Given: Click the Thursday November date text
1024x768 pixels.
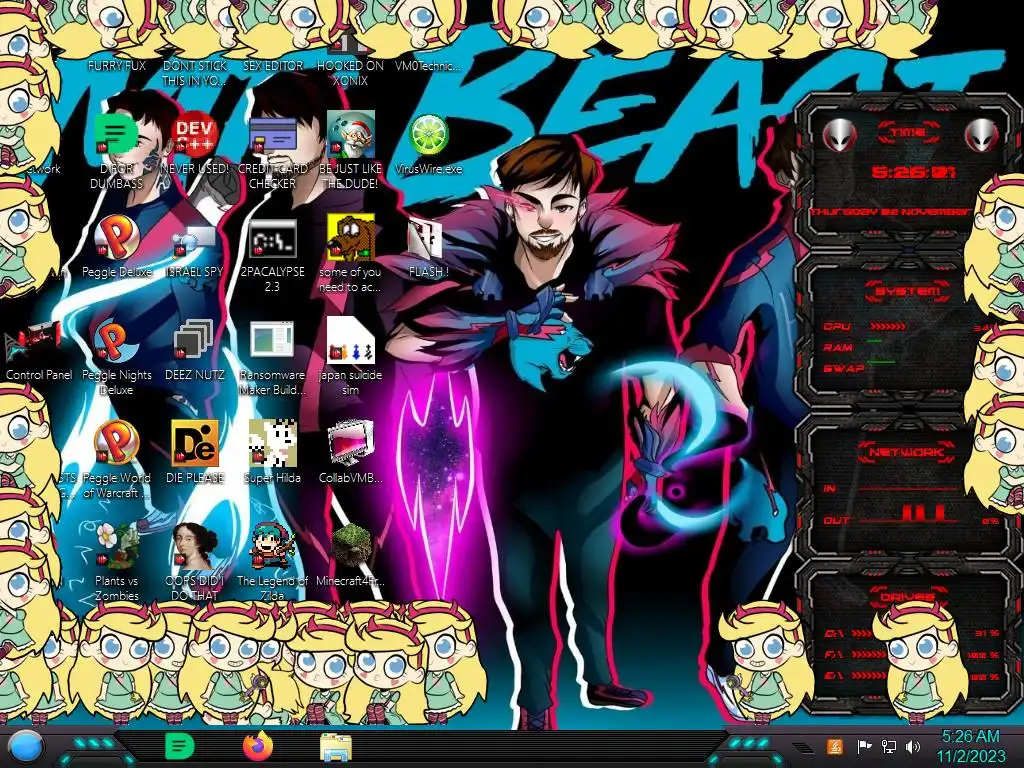Looking at the screenshot, I should pos(891,212).
